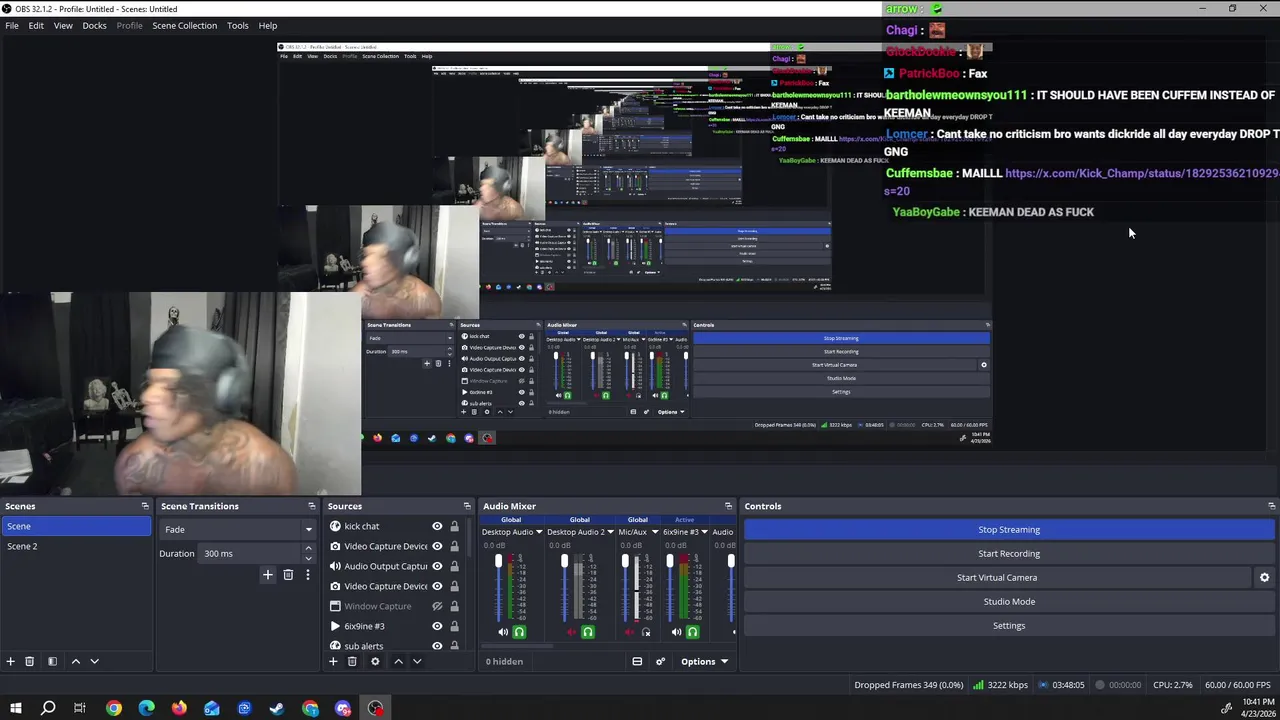The height and width of the screenshot is (720, 1280).
Task: Remove selected source with the Sources trash icon
Action: (352, 661)
